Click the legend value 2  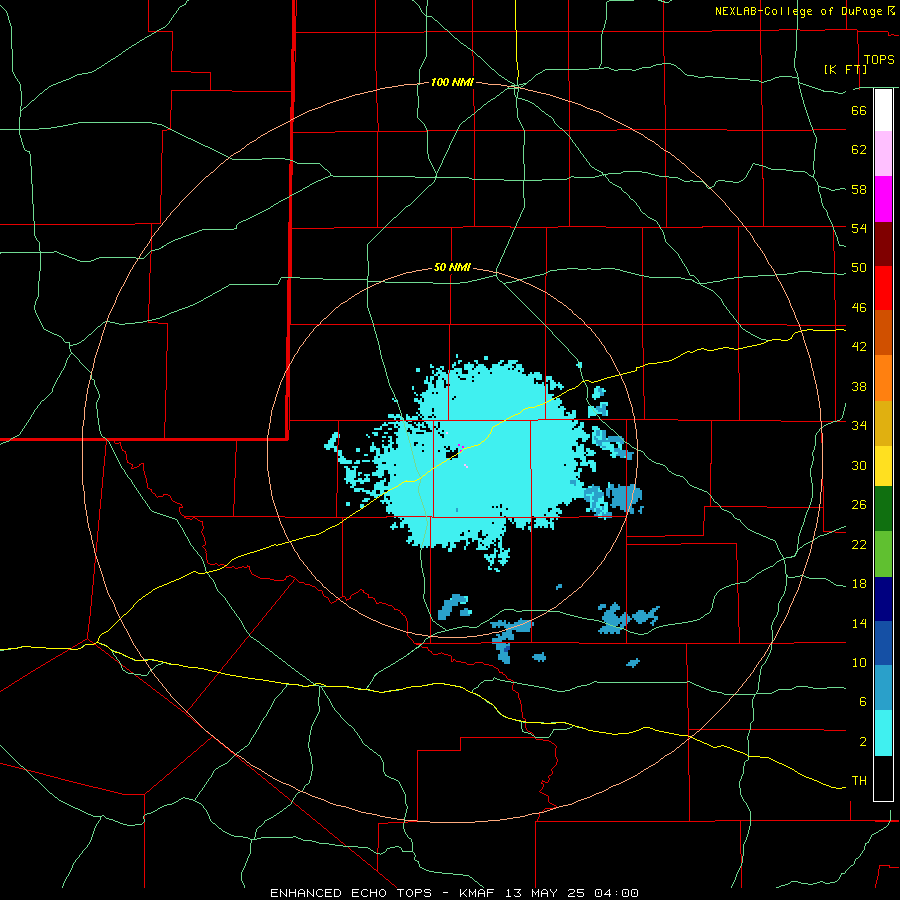click(862, 742)
